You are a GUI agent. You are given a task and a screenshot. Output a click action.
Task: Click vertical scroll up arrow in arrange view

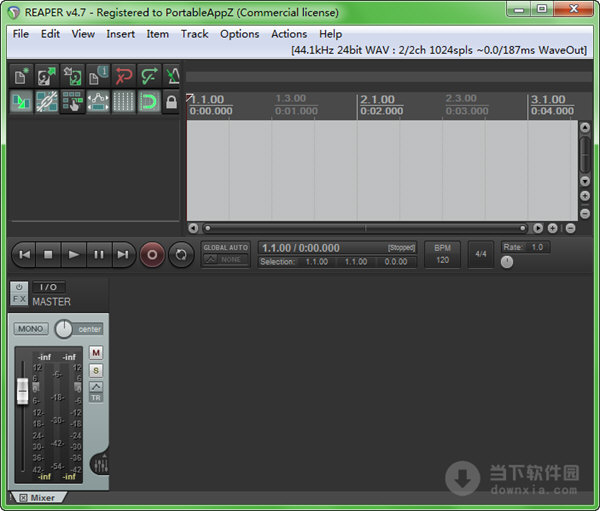click(585, 127)
